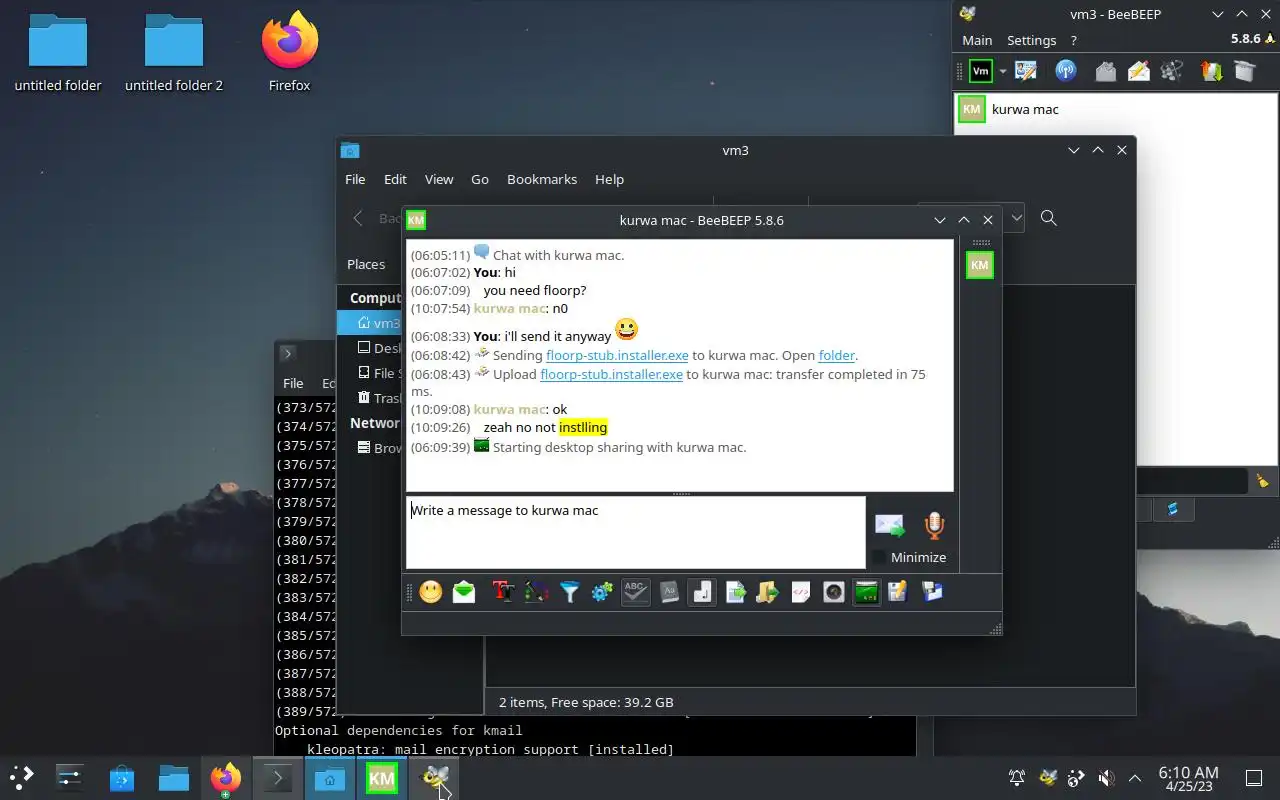Click the funnel filter icon in chat toolbar
1280x800 pixels.
(x=569, y=592)
